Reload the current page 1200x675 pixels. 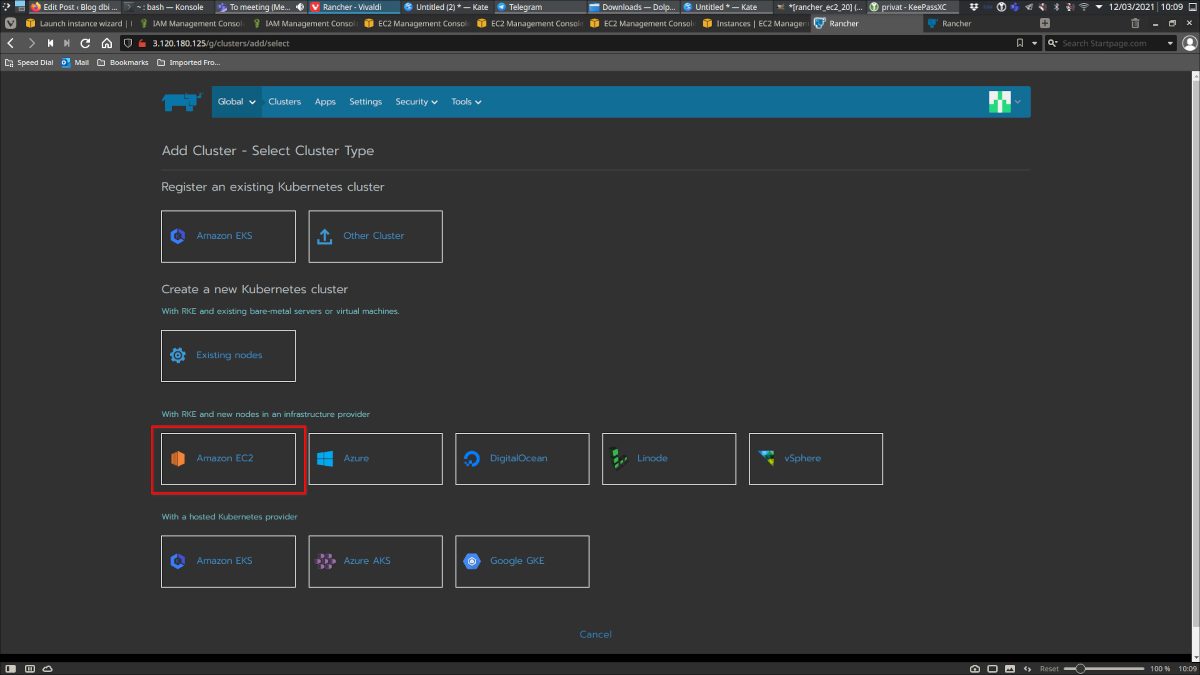tap(86, 43)
